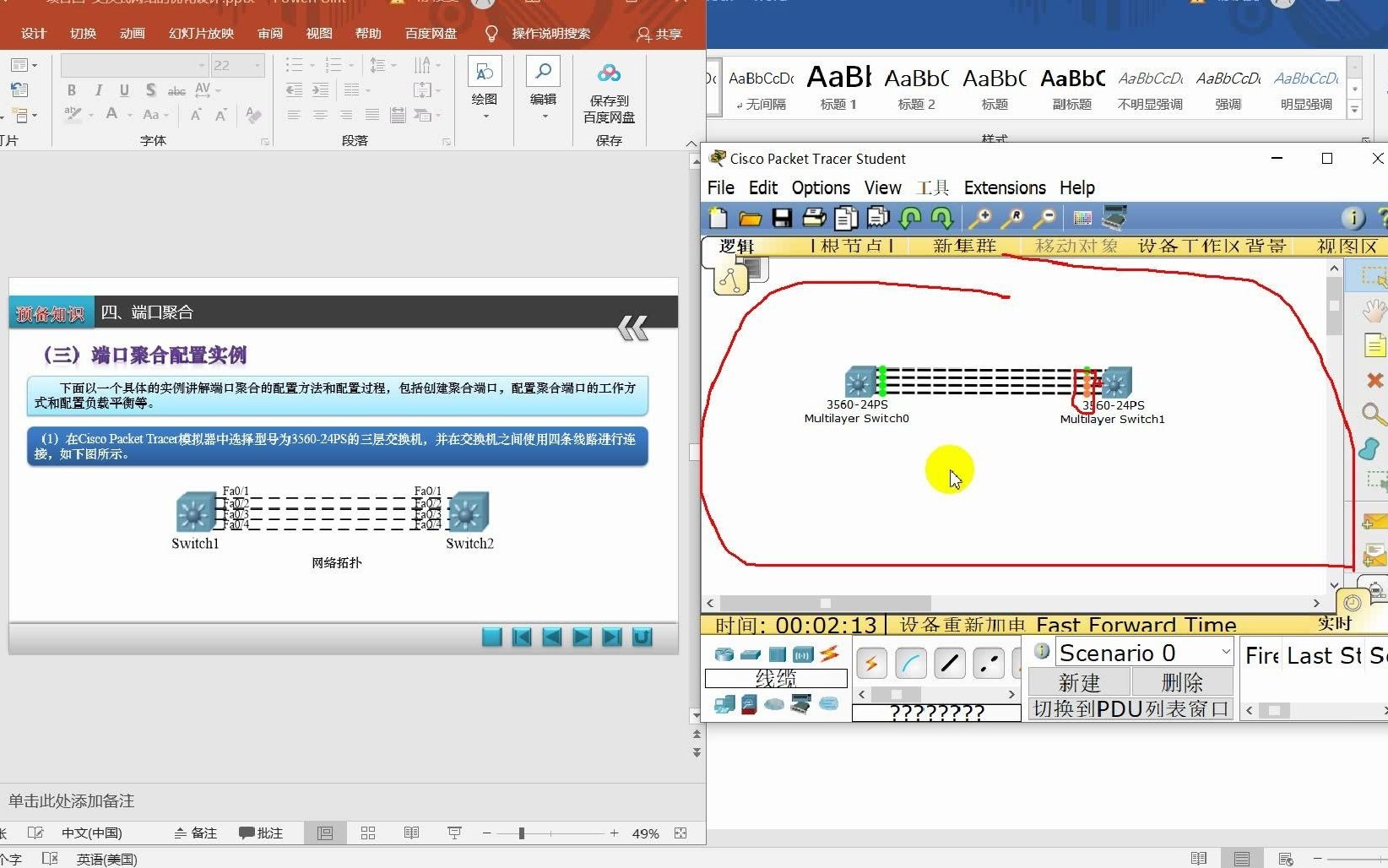Undo the last action in Packet Tracer
Viewport: 1388px width, 868px height.
pos(910,218)
